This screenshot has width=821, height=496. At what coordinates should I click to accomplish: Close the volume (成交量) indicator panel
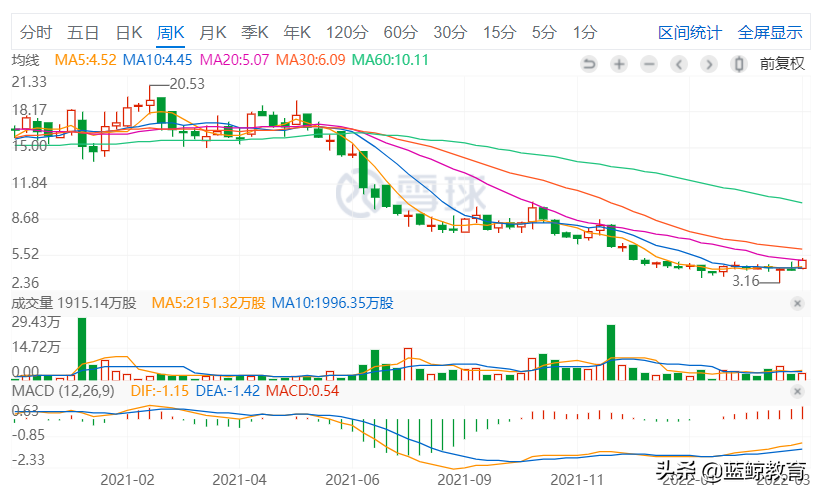tap(797, 303)
